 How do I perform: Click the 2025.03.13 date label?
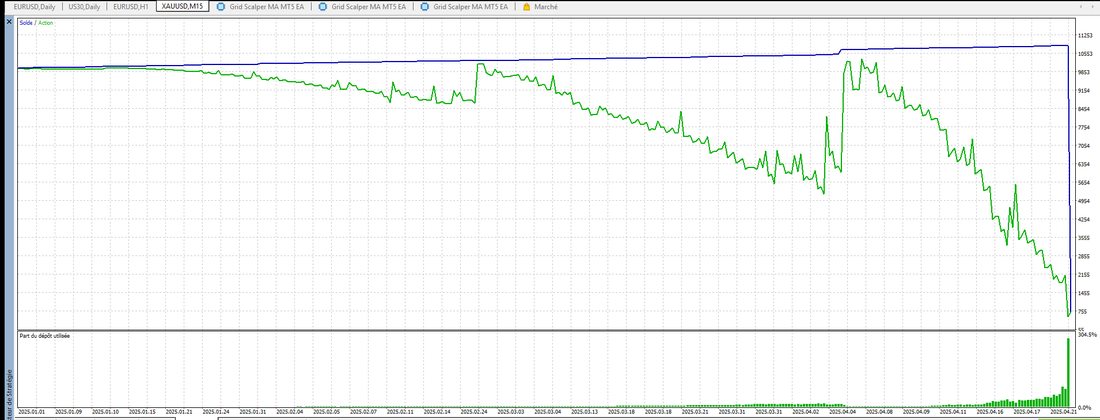[x=585, y=413]
